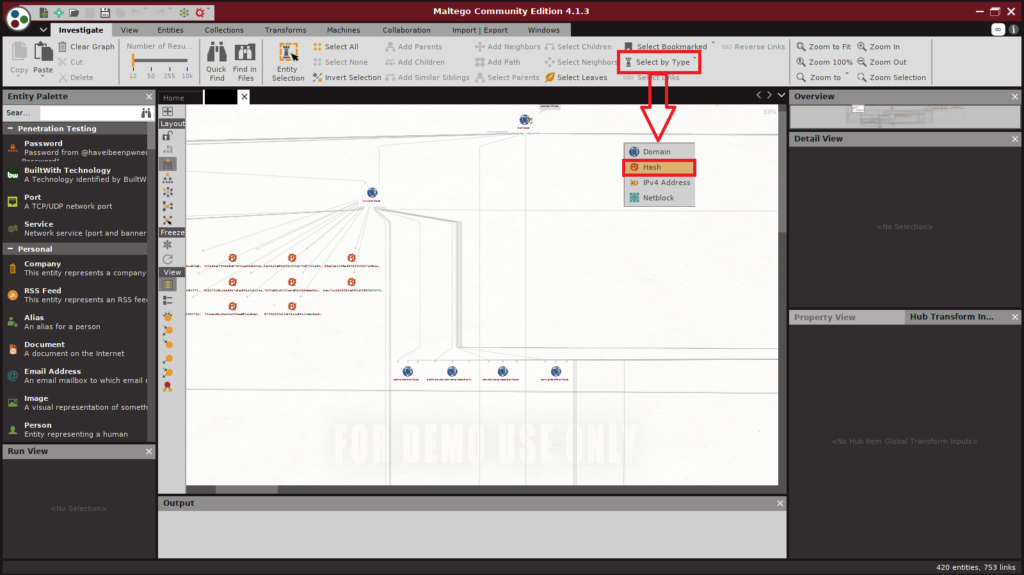Click the Maltego application logo button
The height and width of the screenshot is (575, 1024).
pos(17,16)
